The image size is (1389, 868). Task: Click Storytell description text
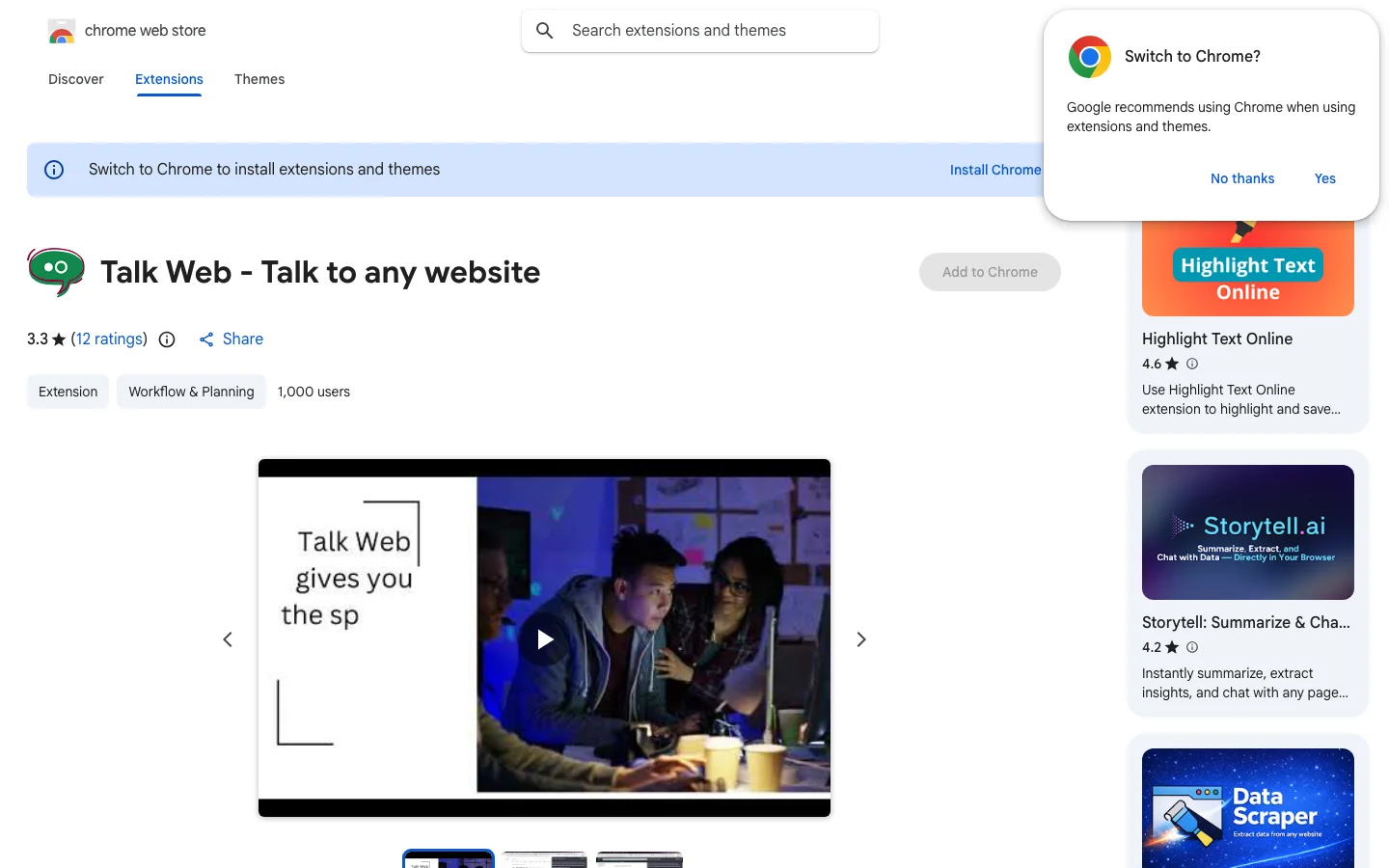pos(1245,683)
